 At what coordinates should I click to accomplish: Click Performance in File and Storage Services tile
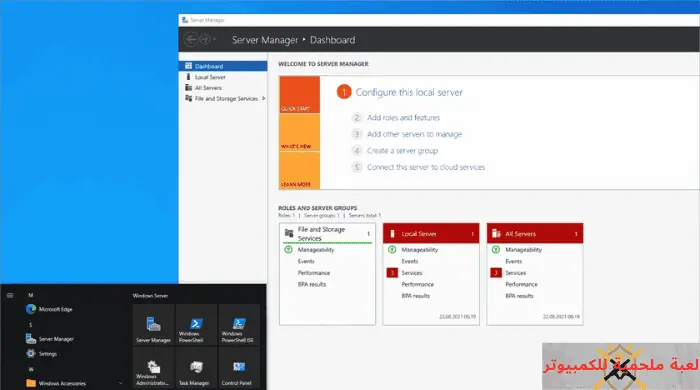314,273
